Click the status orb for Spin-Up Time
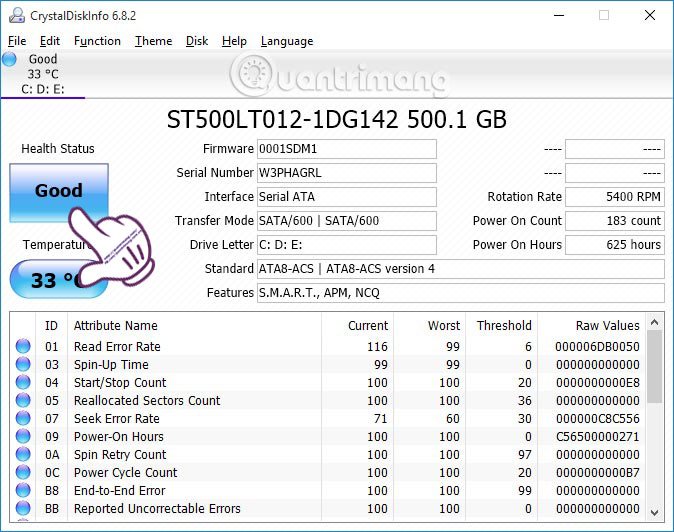674x532 pixels. pyautogui.click(x=23, y=364)
